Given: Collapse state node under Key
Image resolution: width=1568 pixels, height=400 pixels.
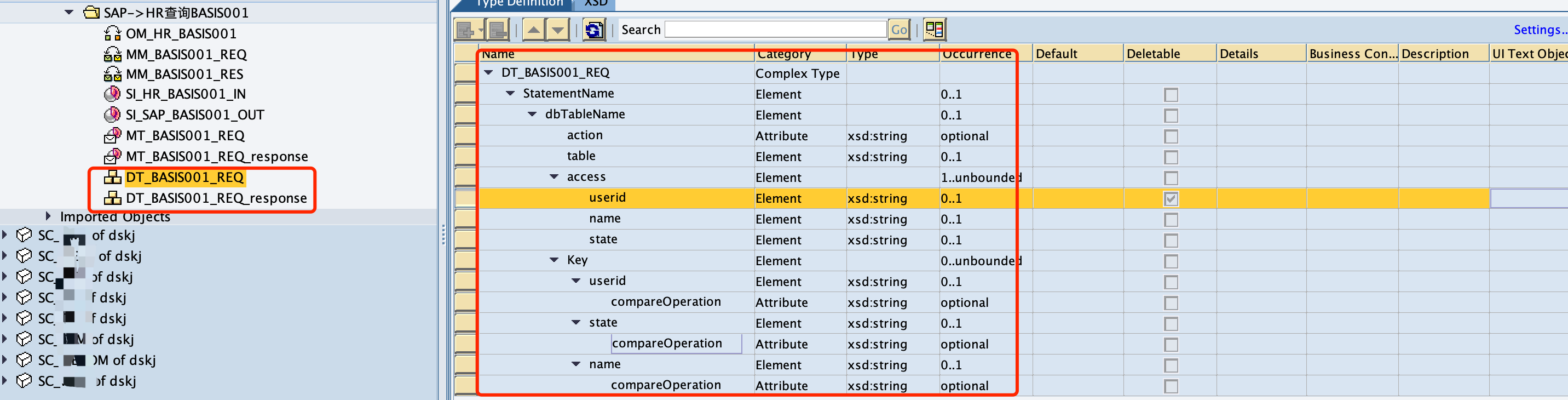Looking at the screenshot, I should [576, 322].
